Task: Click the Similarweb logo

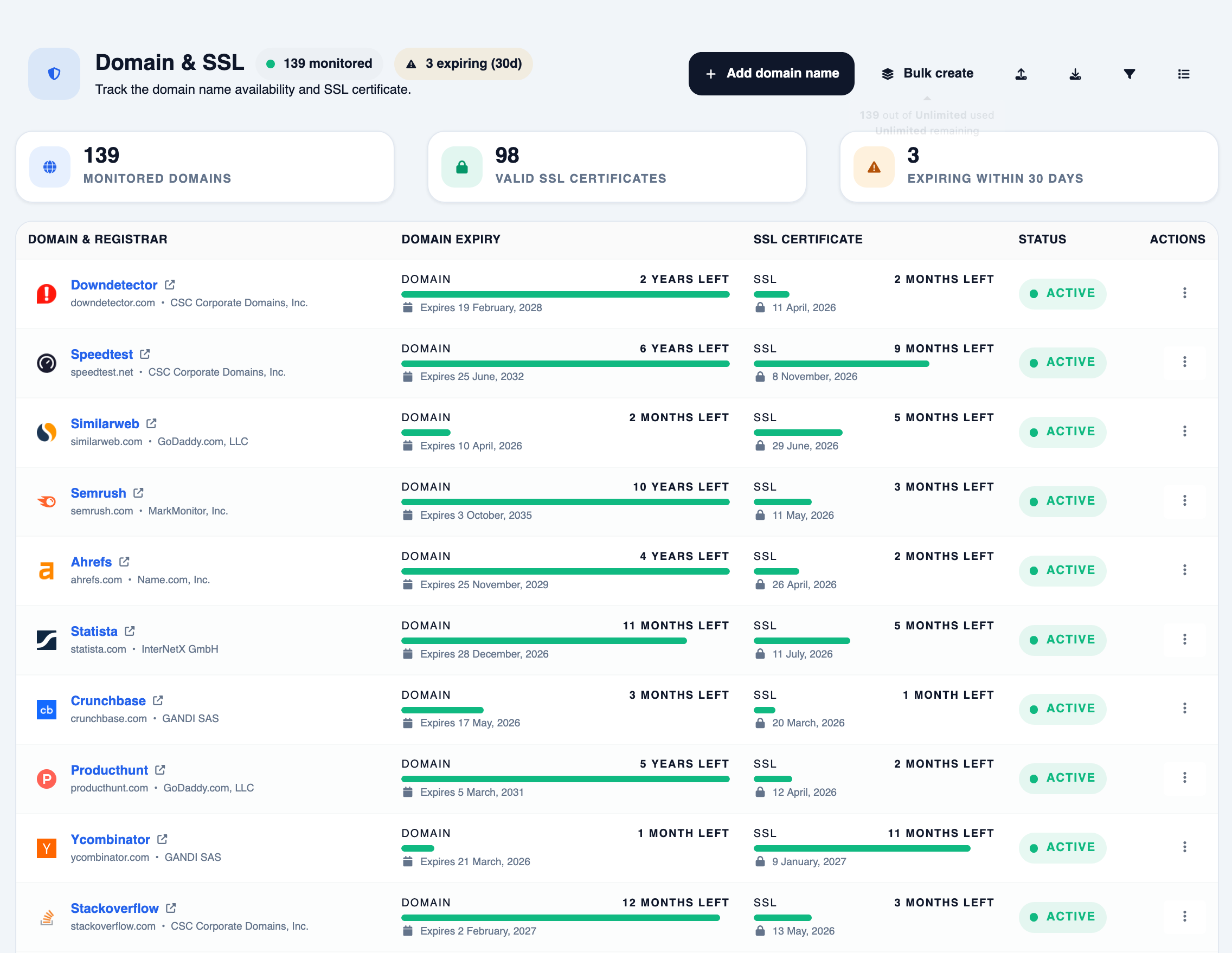Action: coord(46,433)
